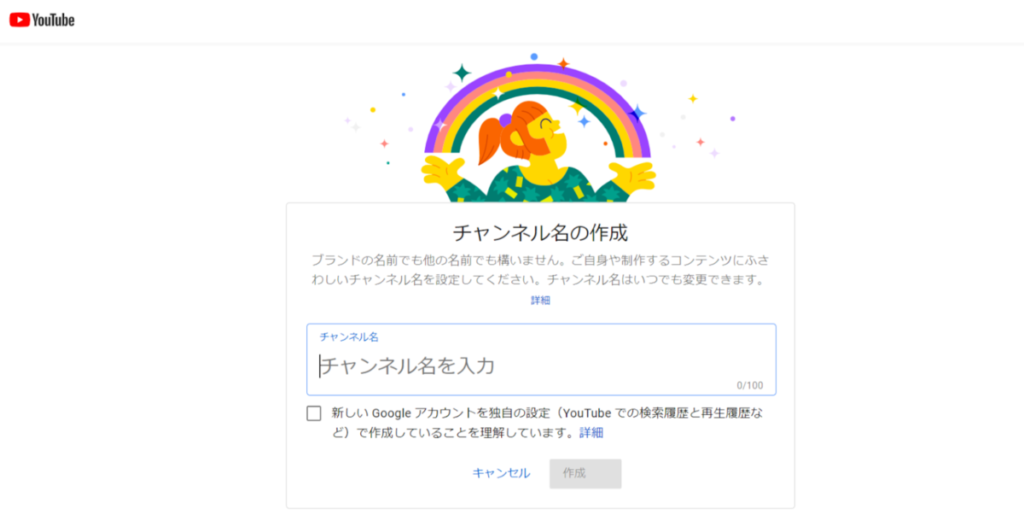The width and height of the screenshot is (1024, 515).
Task: Open the 詳細 link beside the checkbox text
Action: [592, 433]
